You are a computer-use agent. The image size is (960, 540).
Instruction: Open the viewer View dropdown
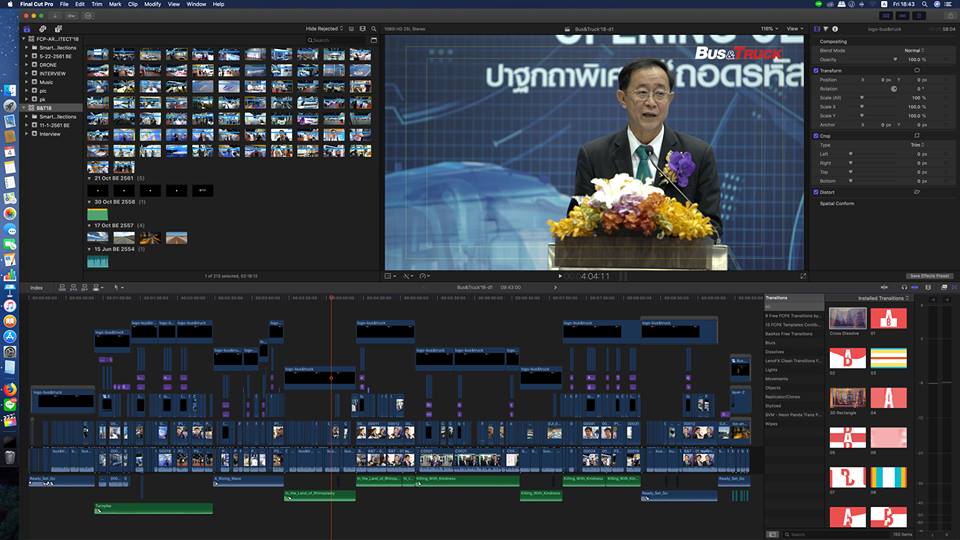click(794, 28)
